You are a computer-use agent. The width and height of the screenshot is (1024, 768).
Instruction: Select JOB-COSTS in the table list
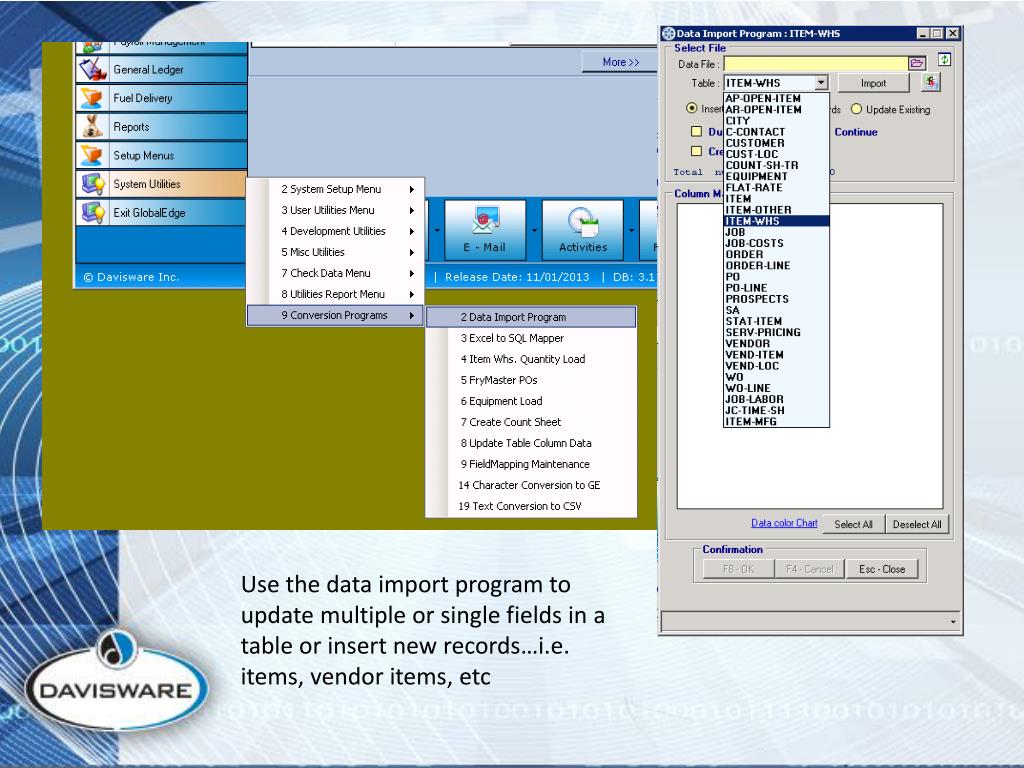[x=776, y=243]
